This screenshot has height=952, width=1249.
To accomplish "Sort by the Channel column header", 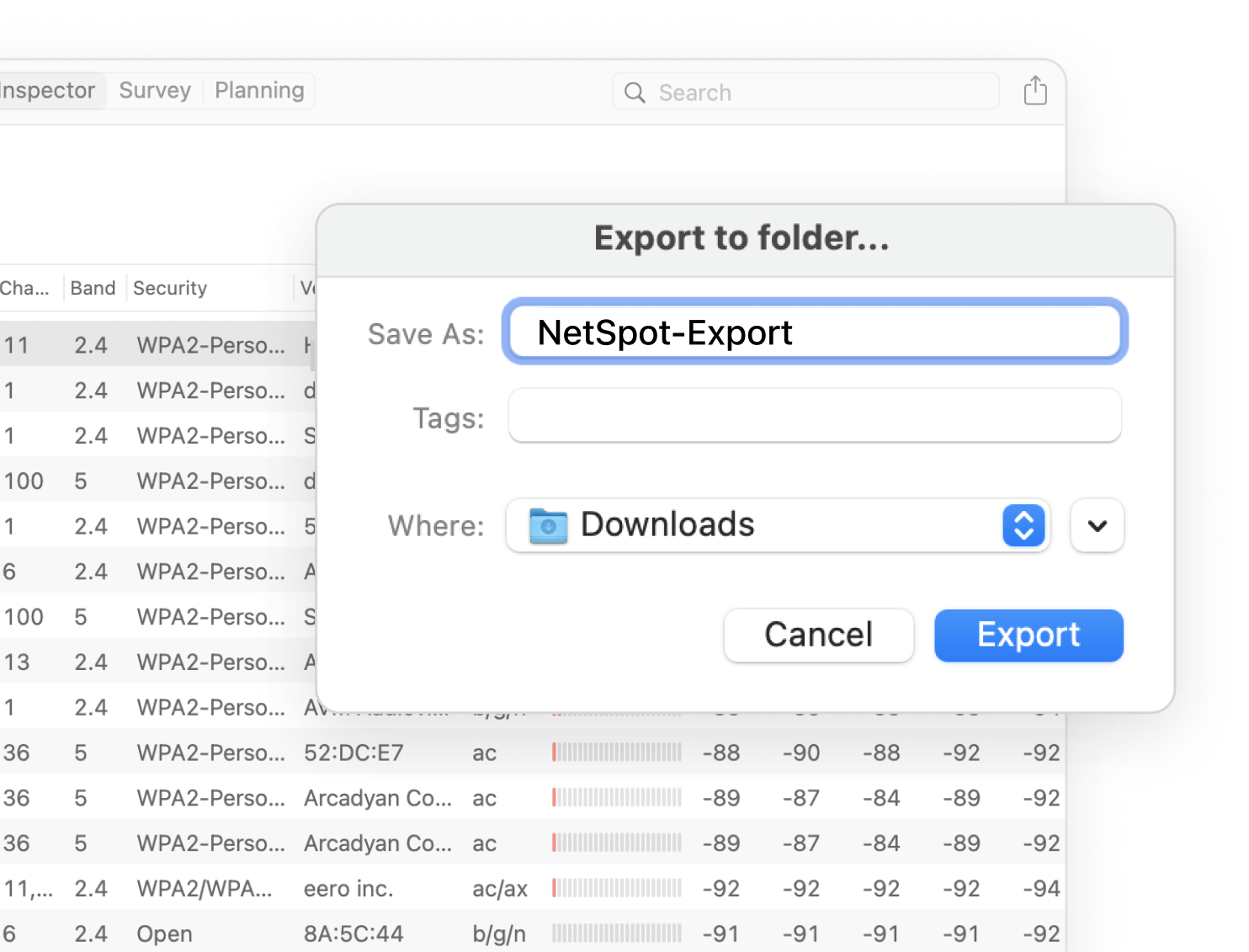I will (x=25, y=288).
